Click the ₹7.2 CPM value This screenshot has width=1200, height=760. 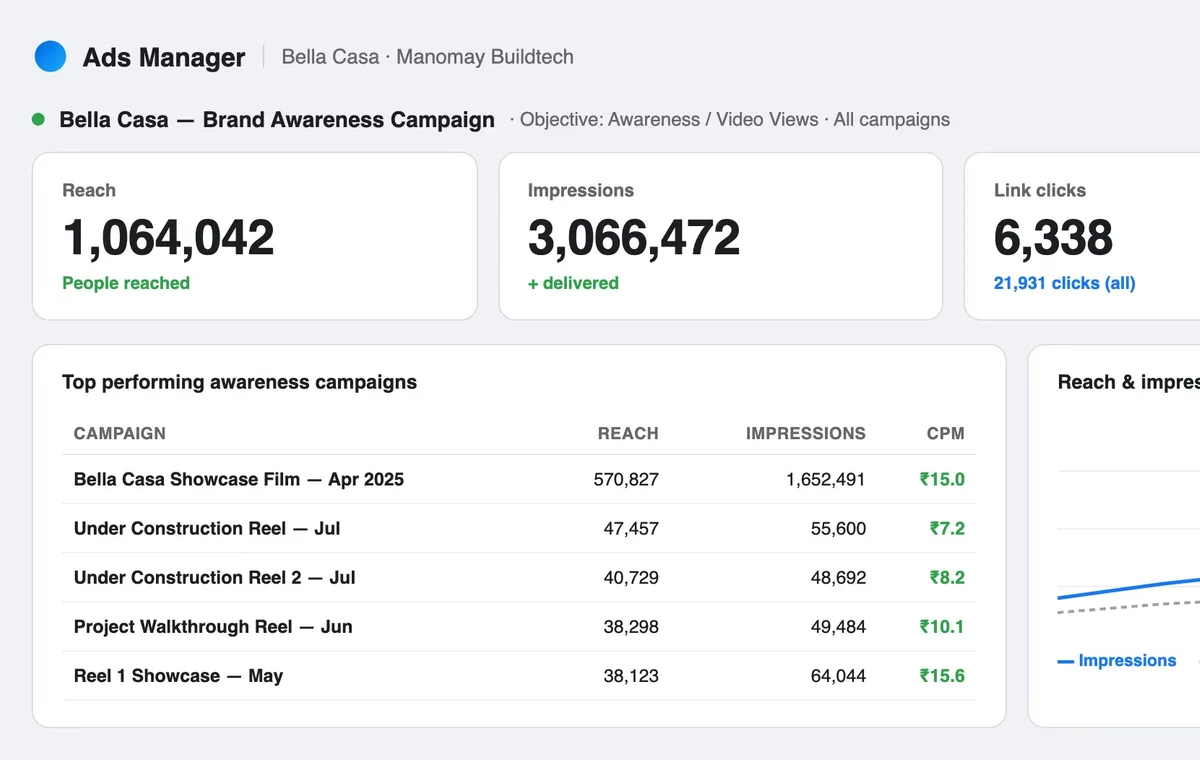pyautogui.click(x=947, y=528)
